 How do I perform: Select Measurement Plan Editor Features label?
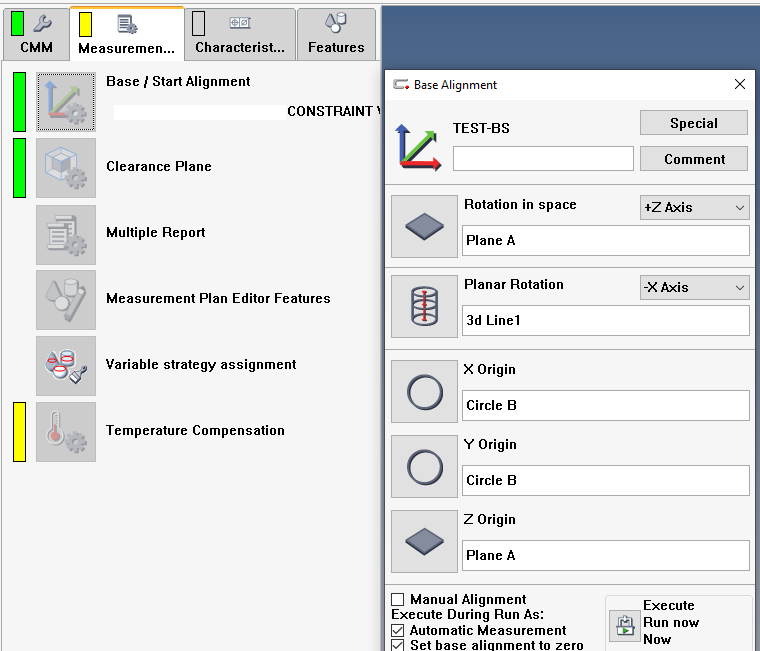pos(218,299)
